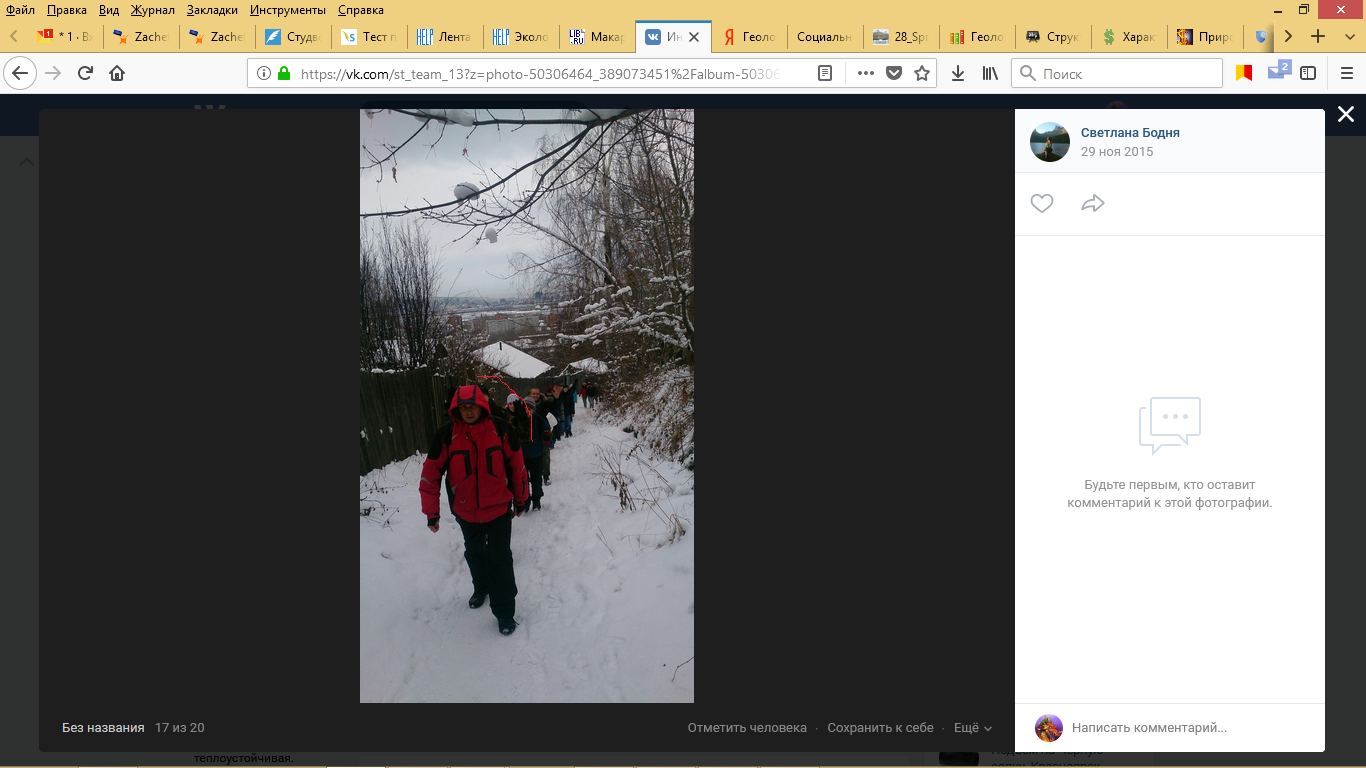
Task: Open the Firefox hamburger menu
Action: pos(1346,73)
